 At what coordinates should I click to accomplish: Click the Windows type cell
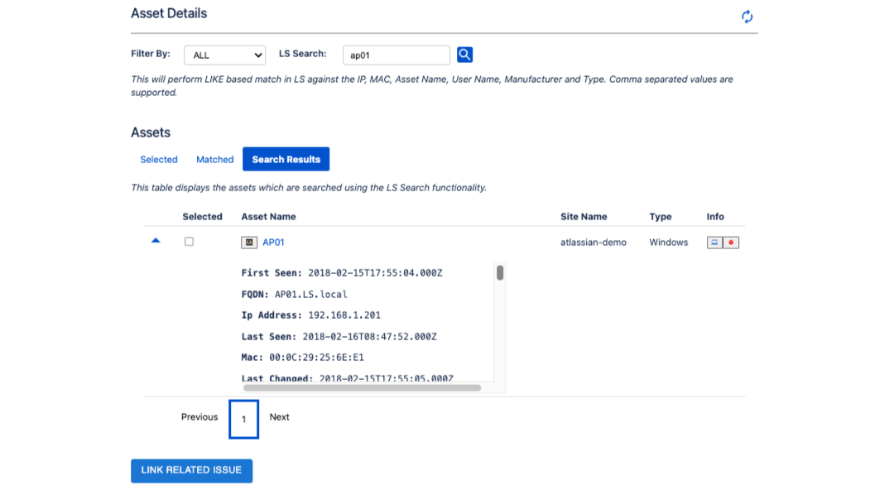[669, 243]
